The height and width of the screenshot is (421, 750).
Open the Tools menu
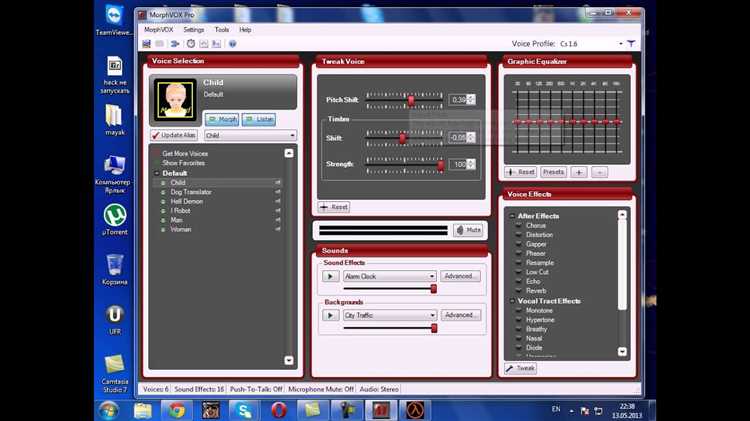coord(221,30)
